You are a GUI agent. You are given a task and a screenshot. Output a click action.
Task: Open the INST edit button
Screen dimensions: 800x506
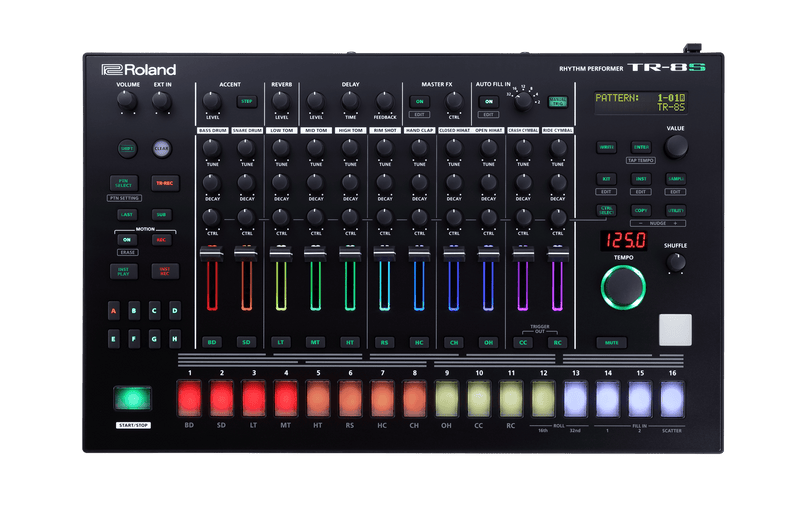pos(641,179)
